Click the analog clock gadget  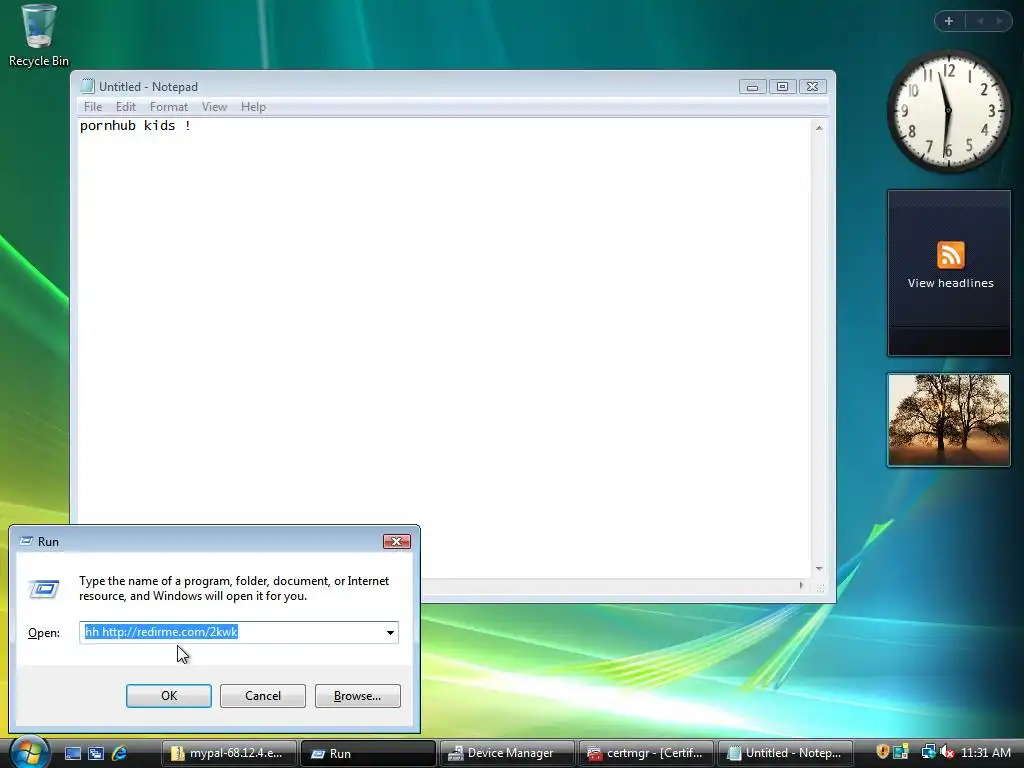[948, 111]
